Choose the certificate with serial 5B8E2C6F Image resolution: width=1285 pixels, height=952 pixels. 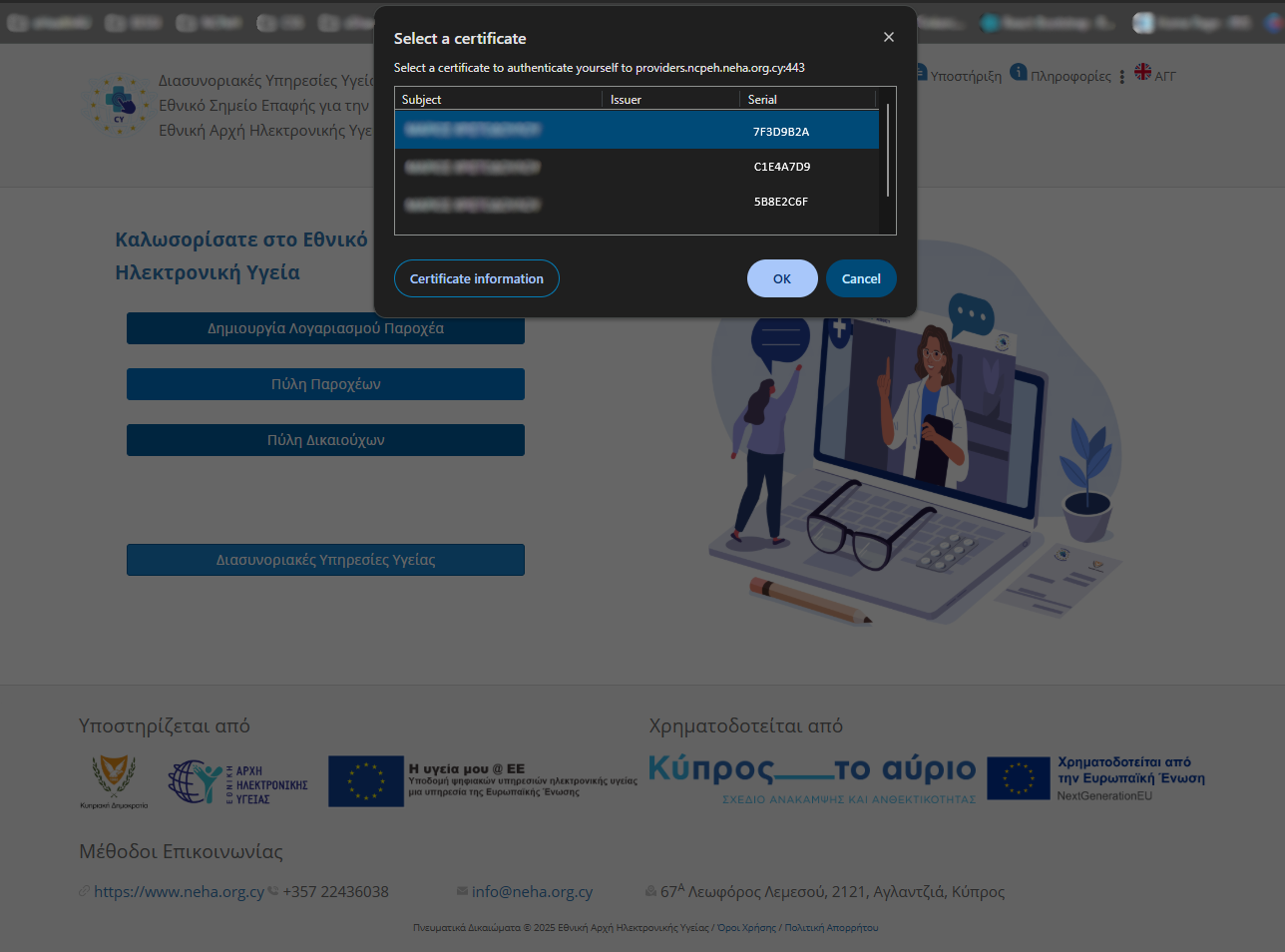(637, 202)
